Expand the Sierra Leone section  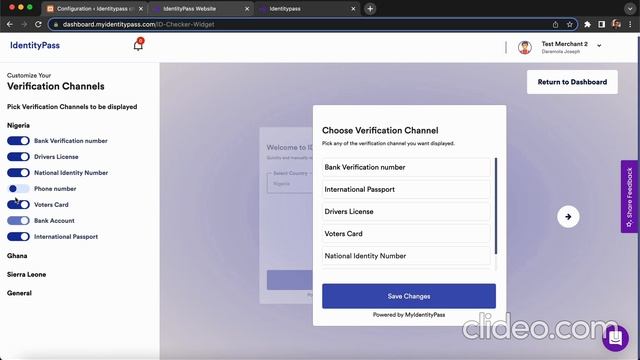pyautogui.click(x=27, y=274)
